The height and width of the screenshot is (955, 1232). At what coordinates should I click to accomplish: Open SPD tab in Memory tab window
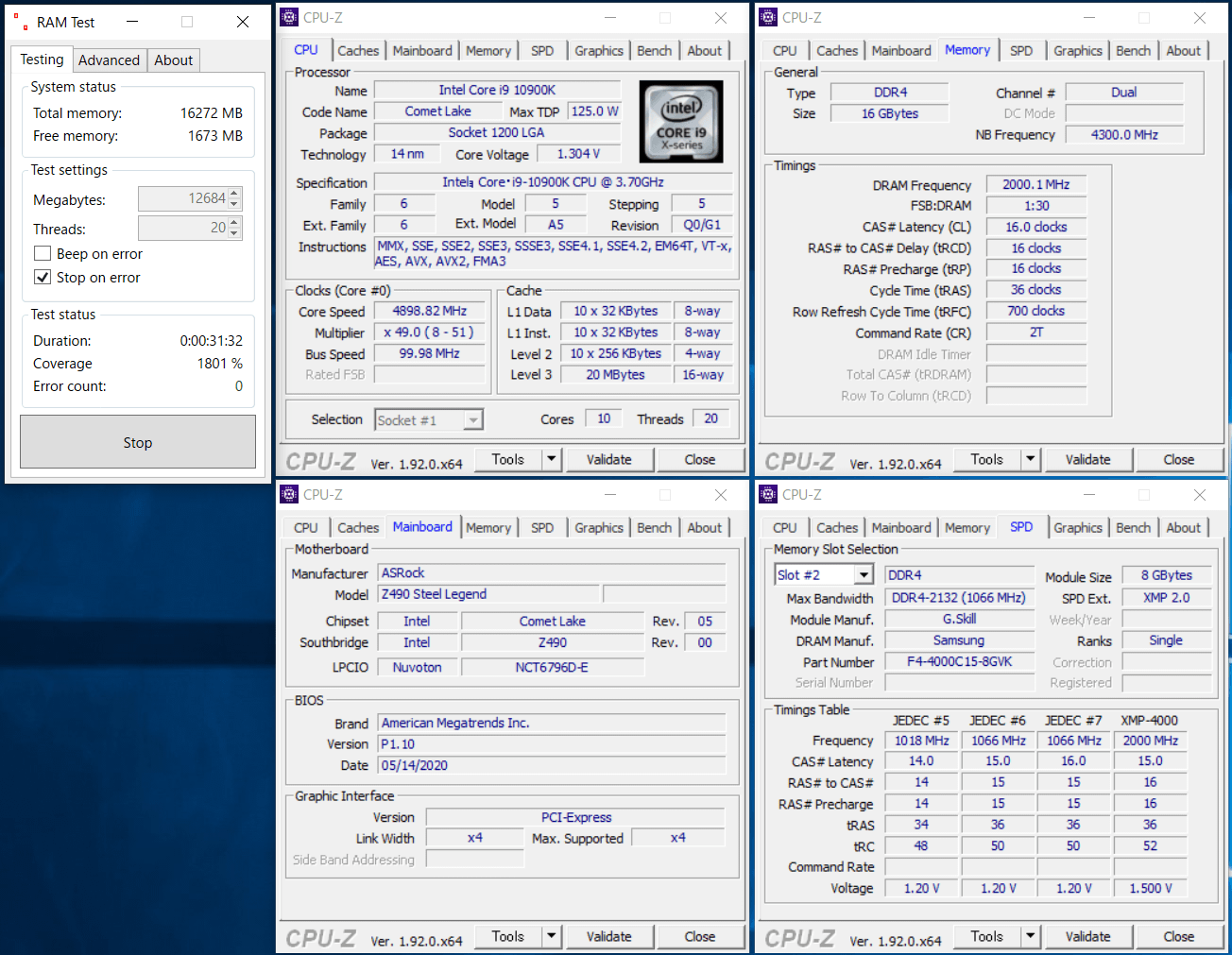[1021, 51]
